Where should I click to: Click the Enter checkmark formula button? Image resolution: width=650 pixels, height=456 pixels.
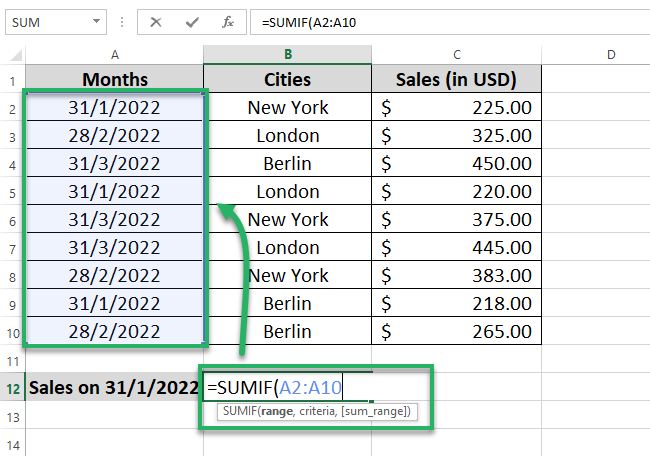pos(192,22)
